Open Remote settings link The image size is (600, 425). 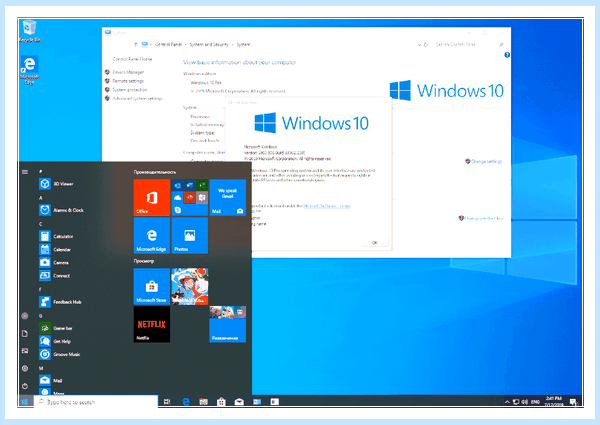point(128,81)
